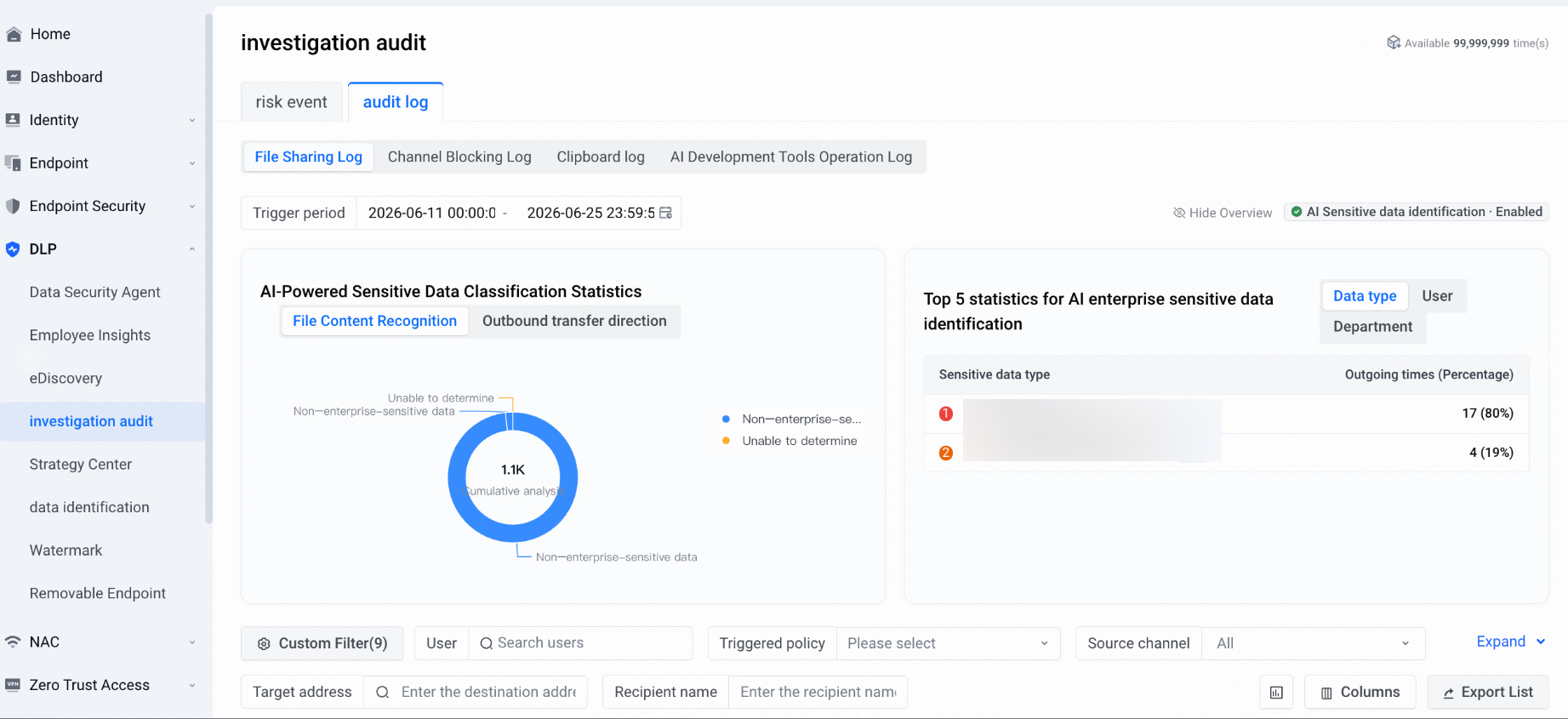This screenshot has width=1568, height=719.
Task: Open the Clipboard log tab
Action: point(601,157)
